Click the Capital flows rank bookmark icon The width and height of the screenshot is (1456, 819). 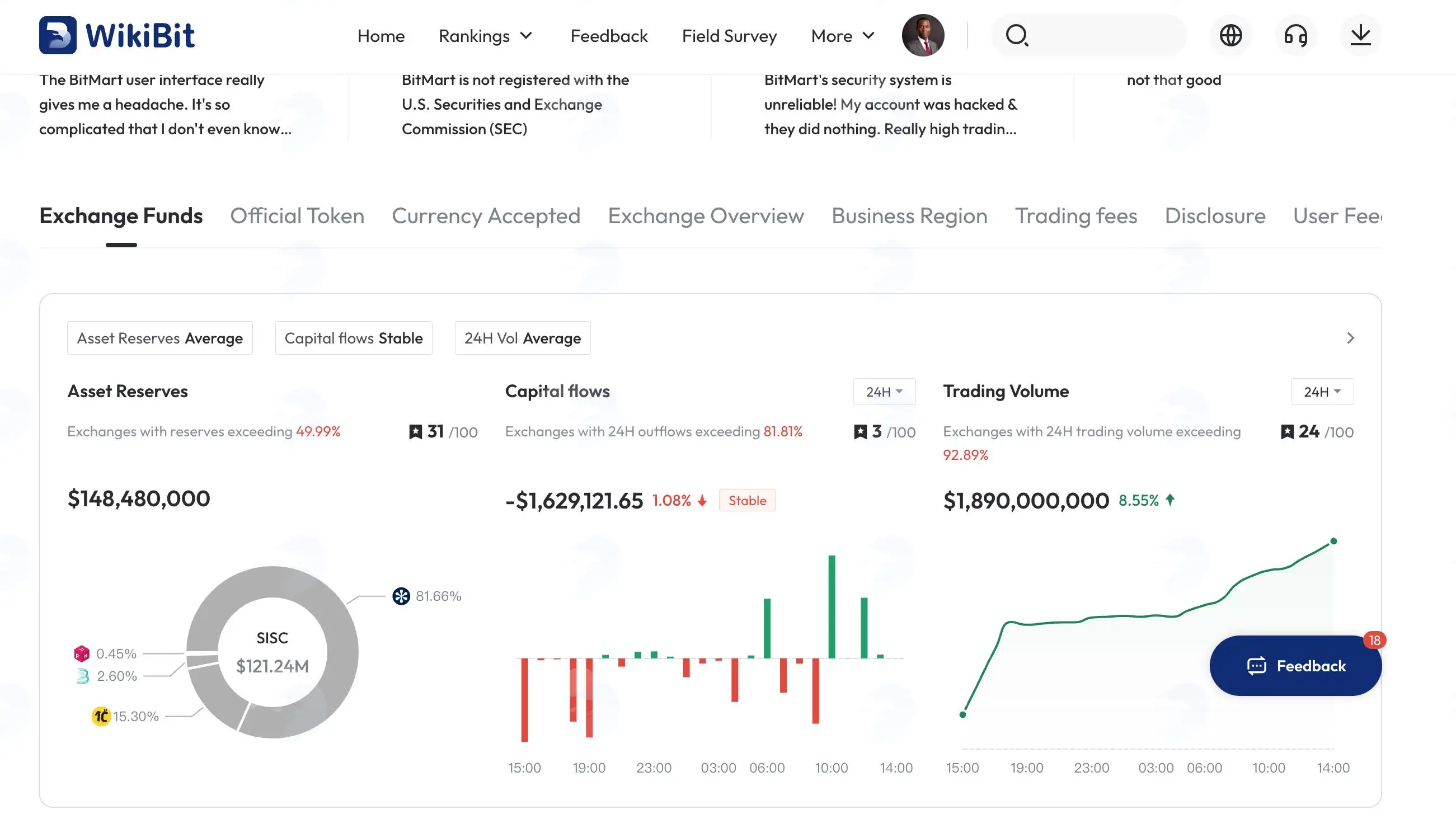(x=860, y=432)
